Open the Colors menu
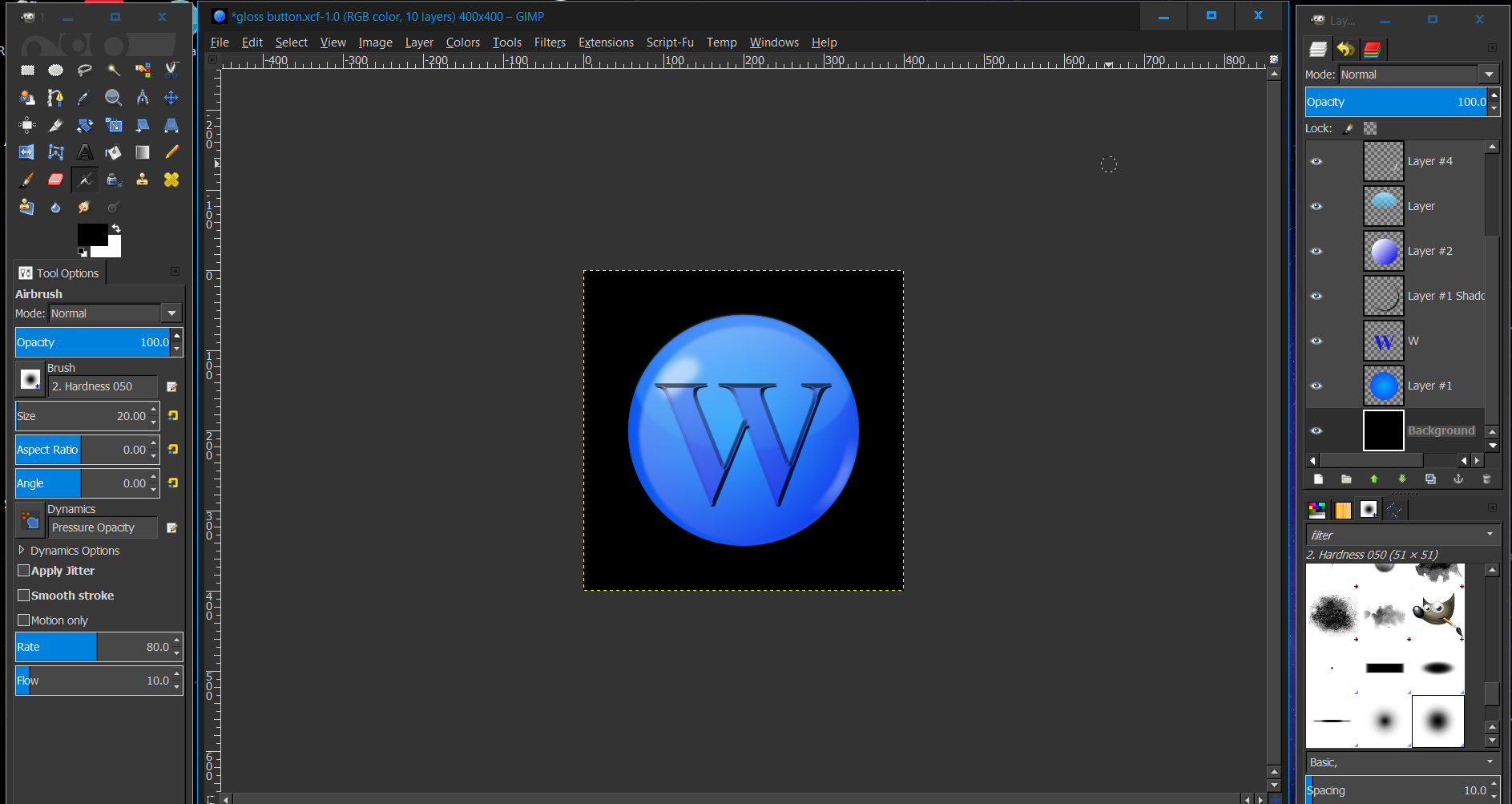The width and height of the screenshot is (1512, 804). click(x=463, y=42)
